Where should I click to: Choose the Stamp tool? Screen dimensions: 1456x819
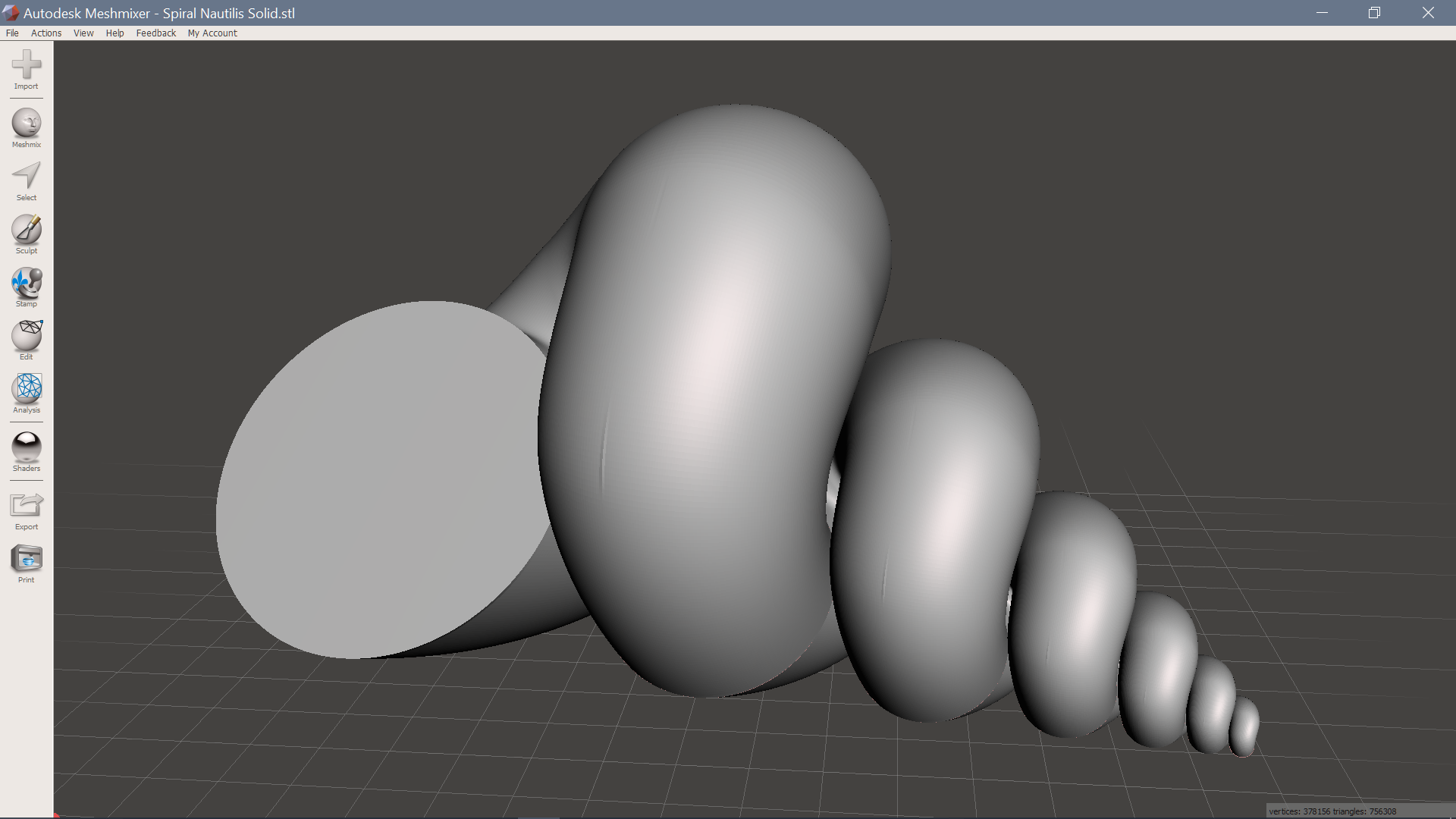tap(27, 282)
